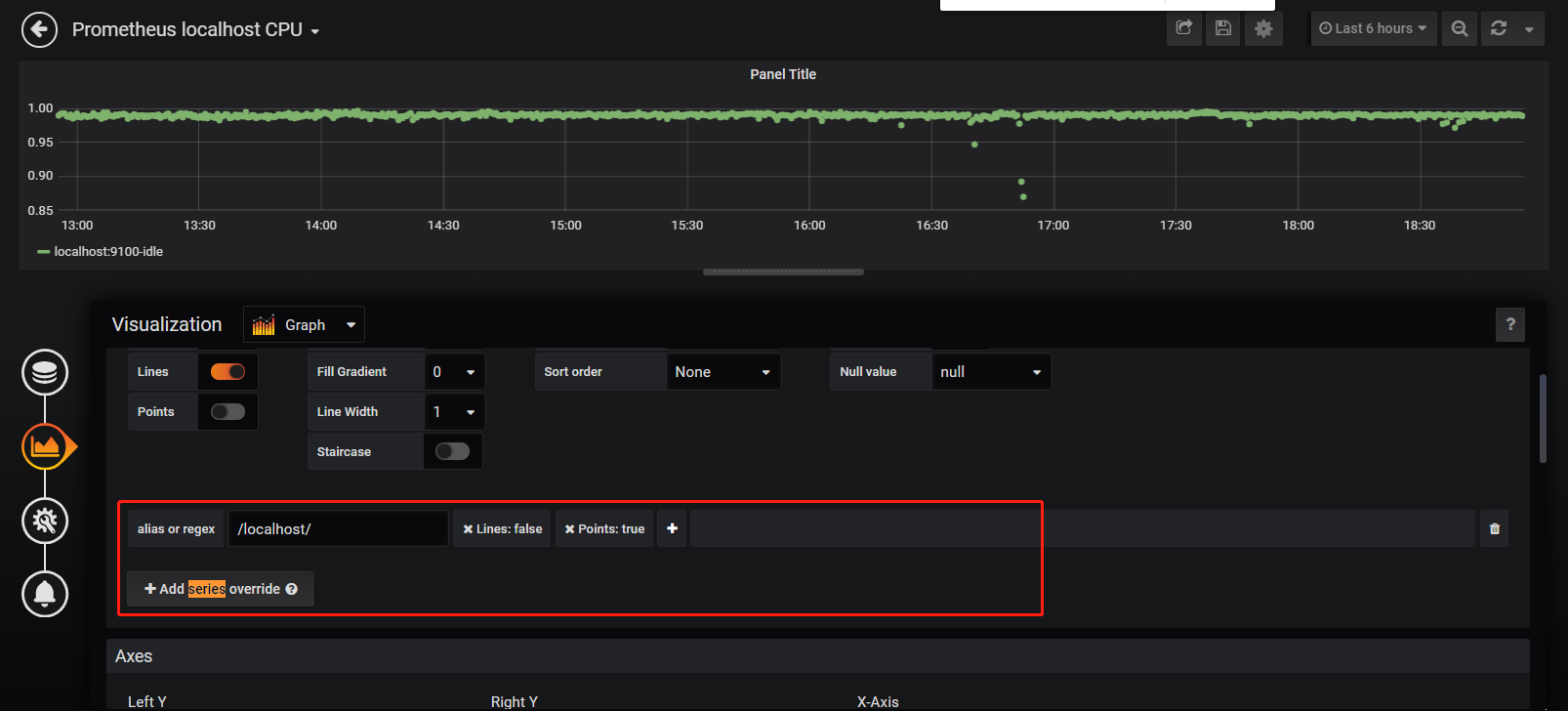Click the X-Axis label
This screenshot has width=1568, height=711.
coord(878,701)
